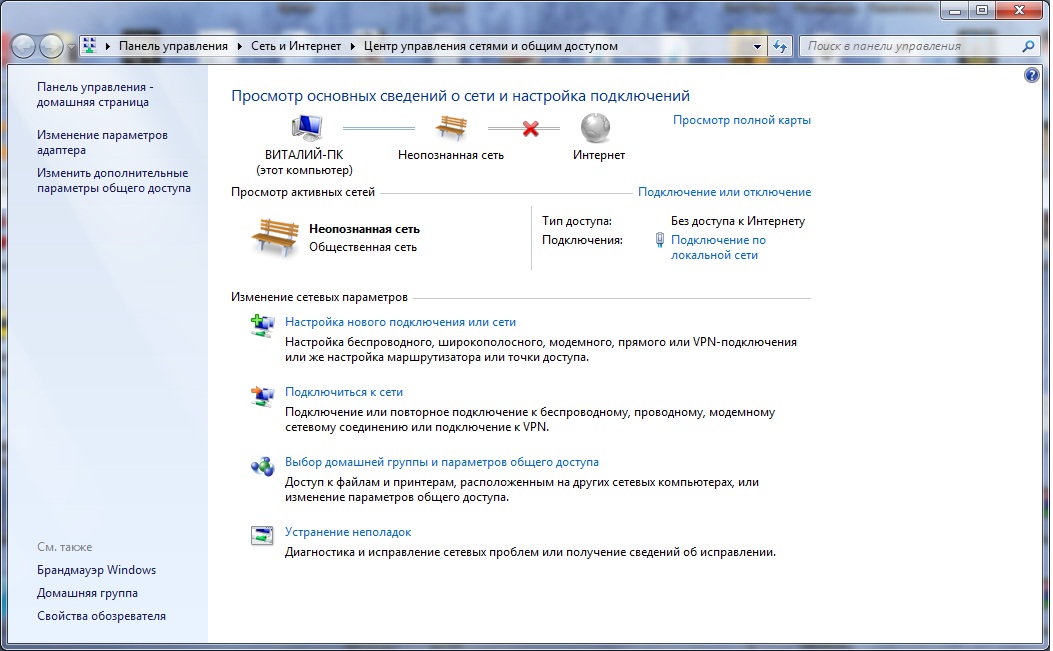Open help with the question mark icon
The image size is (1053, 651).
tap(1032, 75)
